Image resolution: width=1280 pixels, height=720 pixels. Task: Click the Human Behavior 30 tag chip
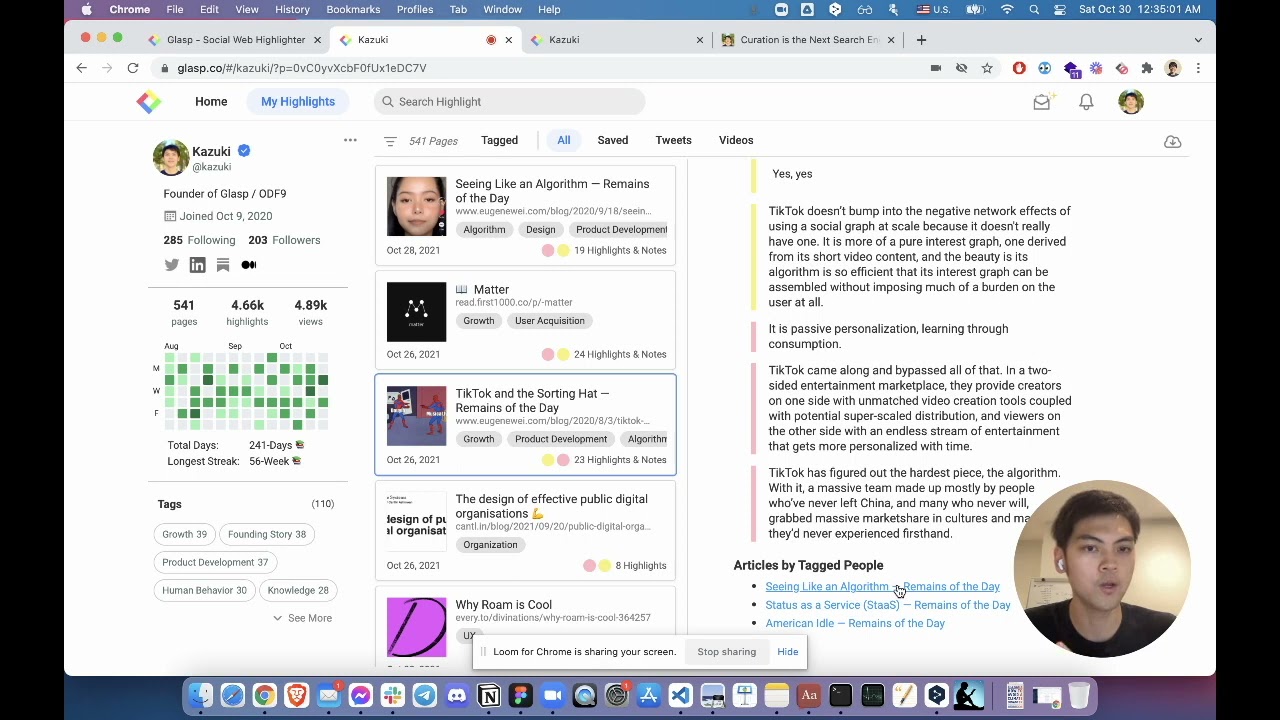click(x=204, y=590)
